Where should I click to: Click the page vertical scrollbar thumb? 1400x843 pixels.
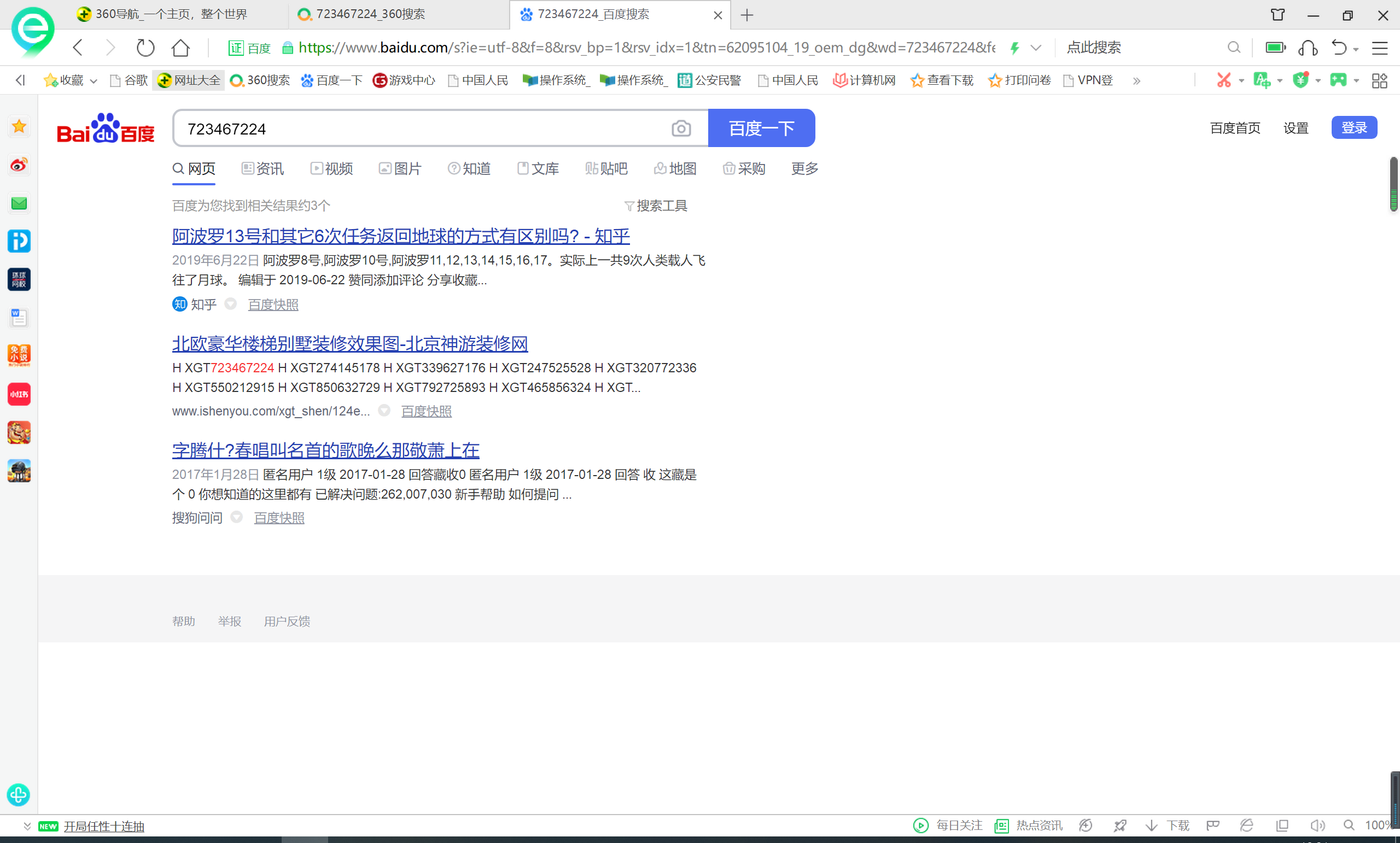tap(1393, 183)
